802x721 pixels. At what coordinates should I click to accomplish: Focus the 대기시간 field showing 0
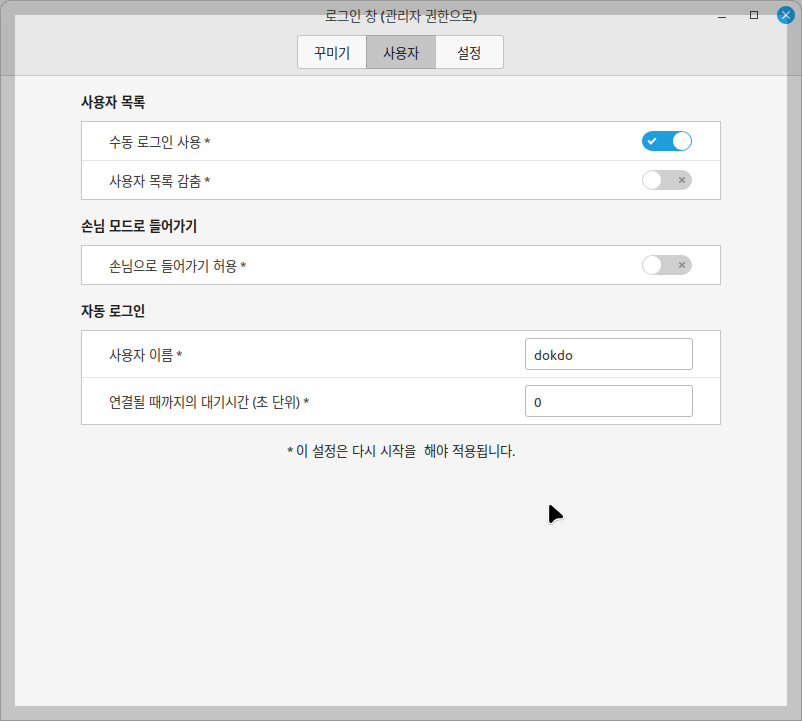(x=609, y=401)
